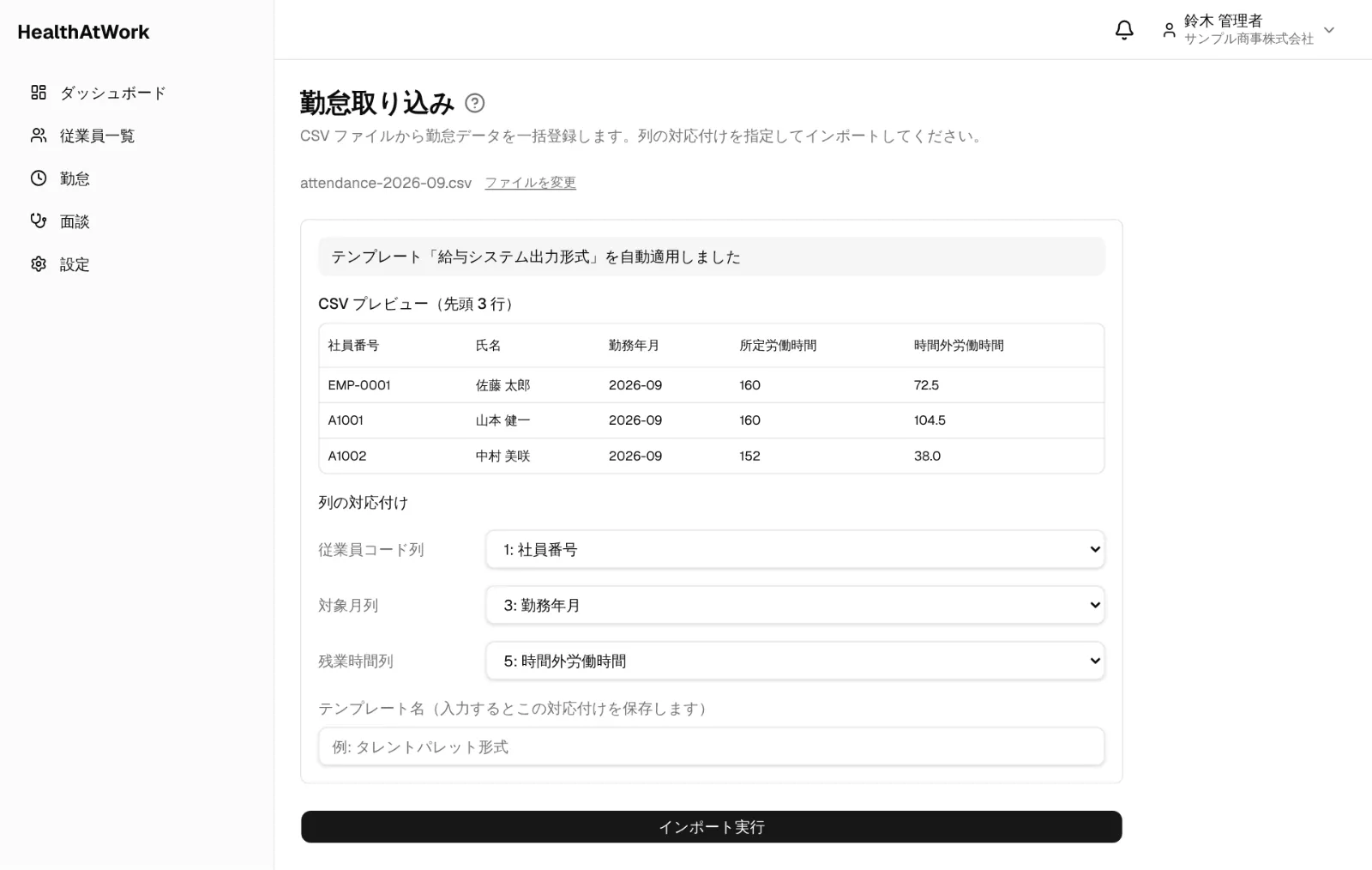Screen dimensions: 1372x870
Task: Click the employee list people icon
Action: coord(39,136)
